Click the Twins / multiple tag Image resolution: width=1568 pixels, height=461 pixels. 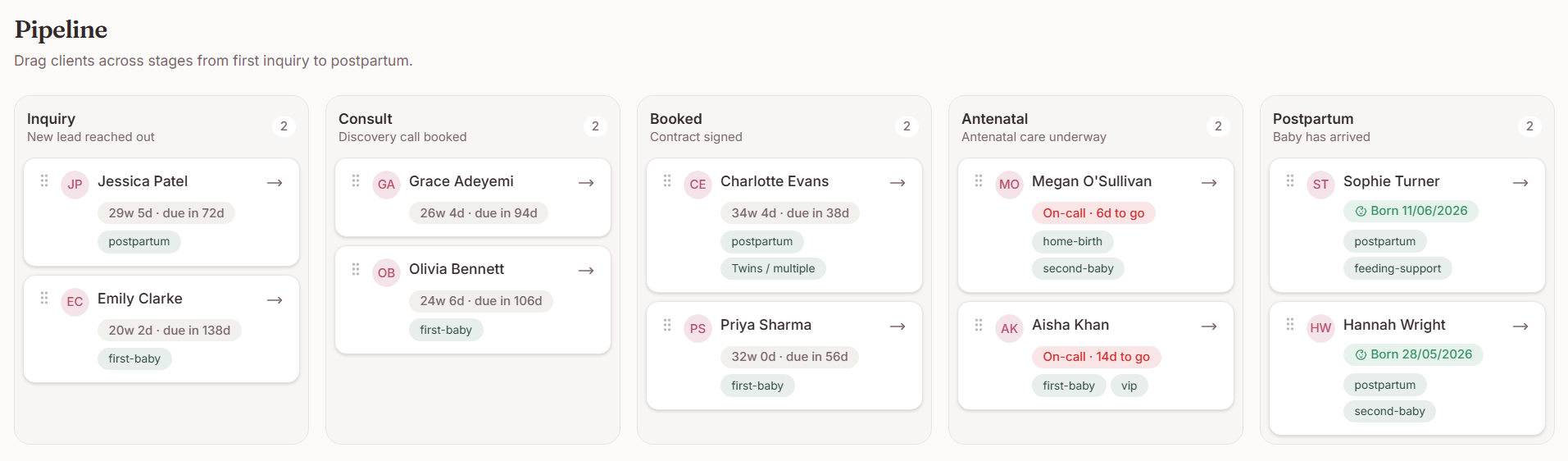click(773, 268)
